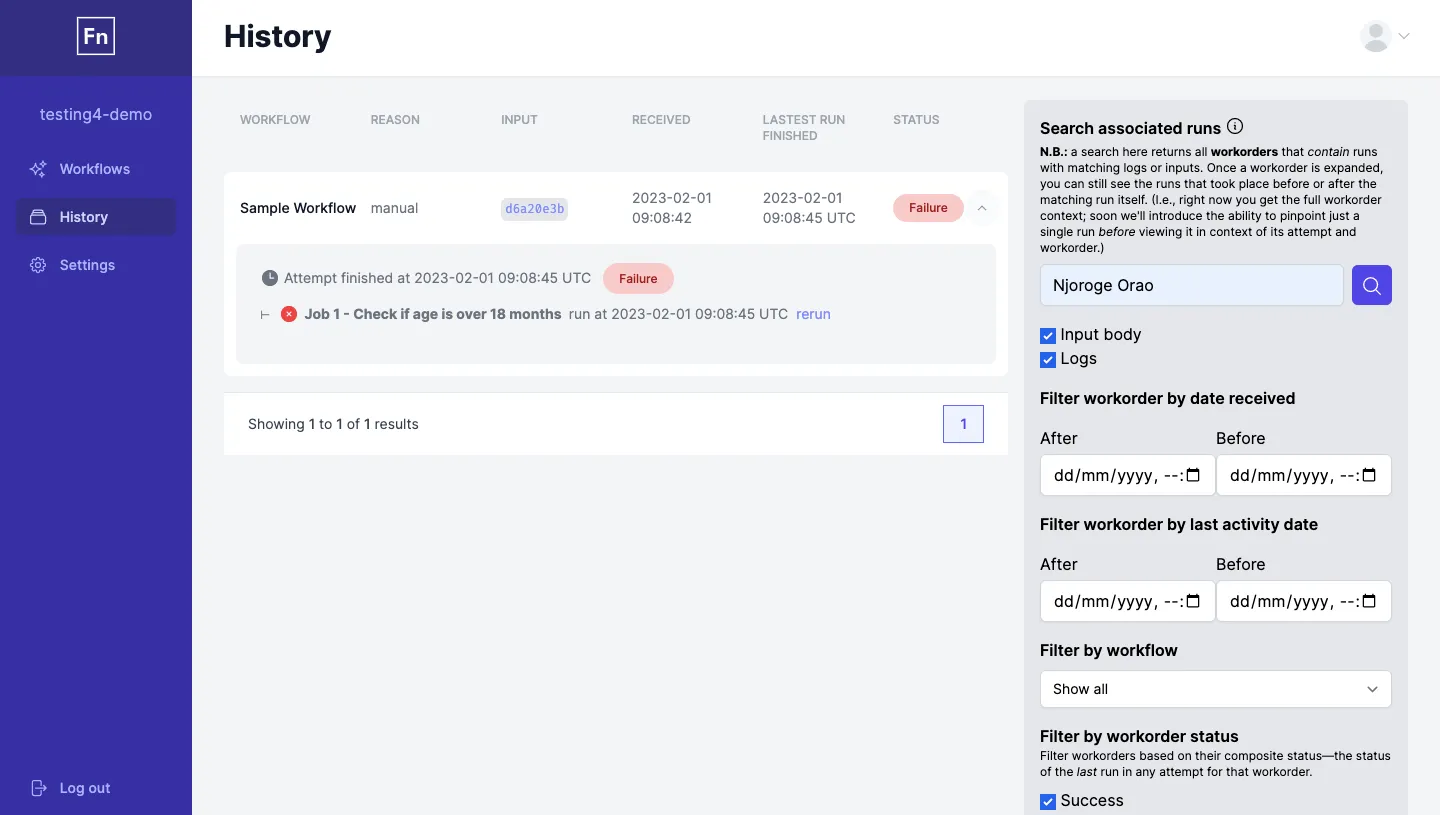This screenshot has width=1440, height=815.
Task: Expand the dropdown chevron beside the avatar
Action: [x=1404, y=36]
